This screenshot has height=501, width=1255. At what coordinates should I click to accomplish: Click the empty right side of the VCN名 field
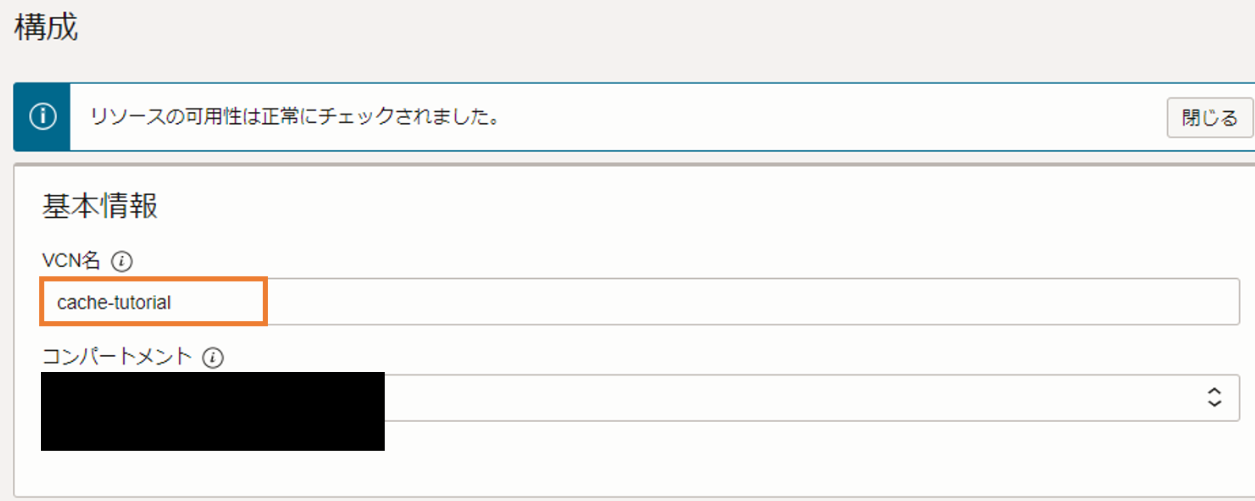(x=900, y=302)
